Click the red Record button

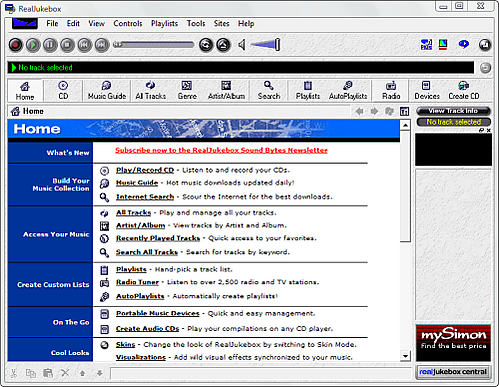point(15,45)
